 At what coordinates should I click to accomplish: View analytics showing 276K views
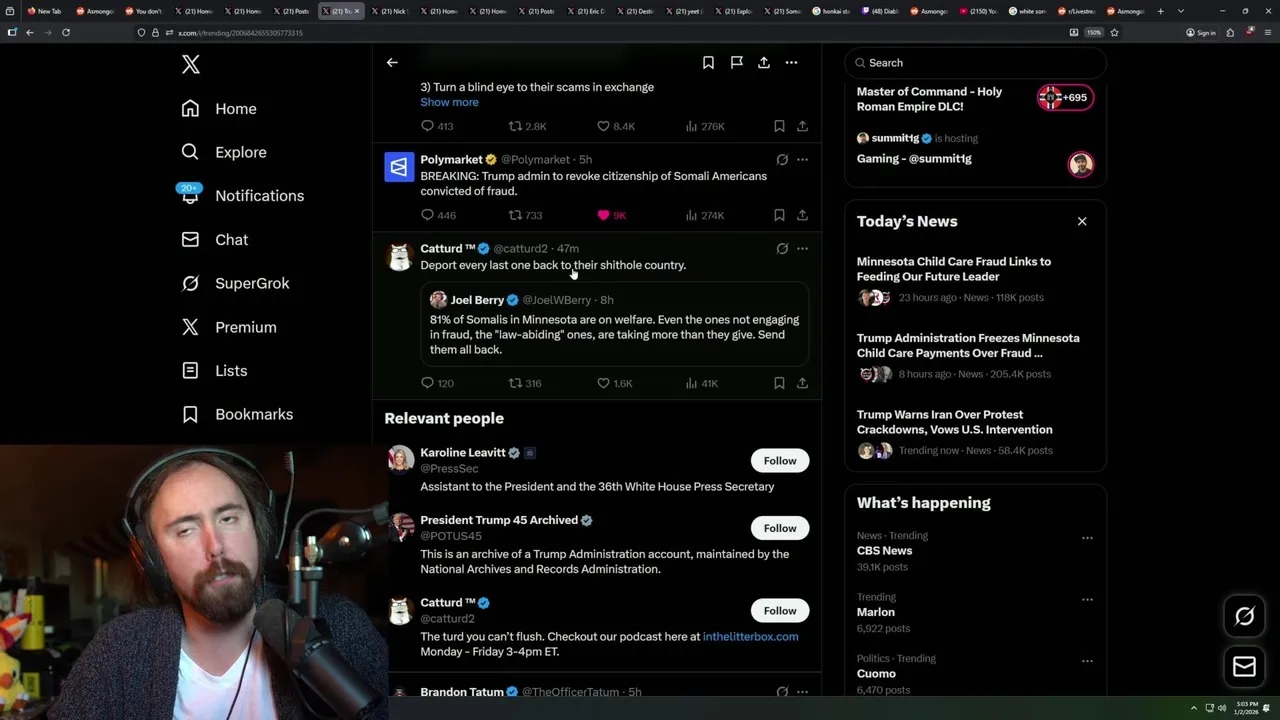[705, 126]
